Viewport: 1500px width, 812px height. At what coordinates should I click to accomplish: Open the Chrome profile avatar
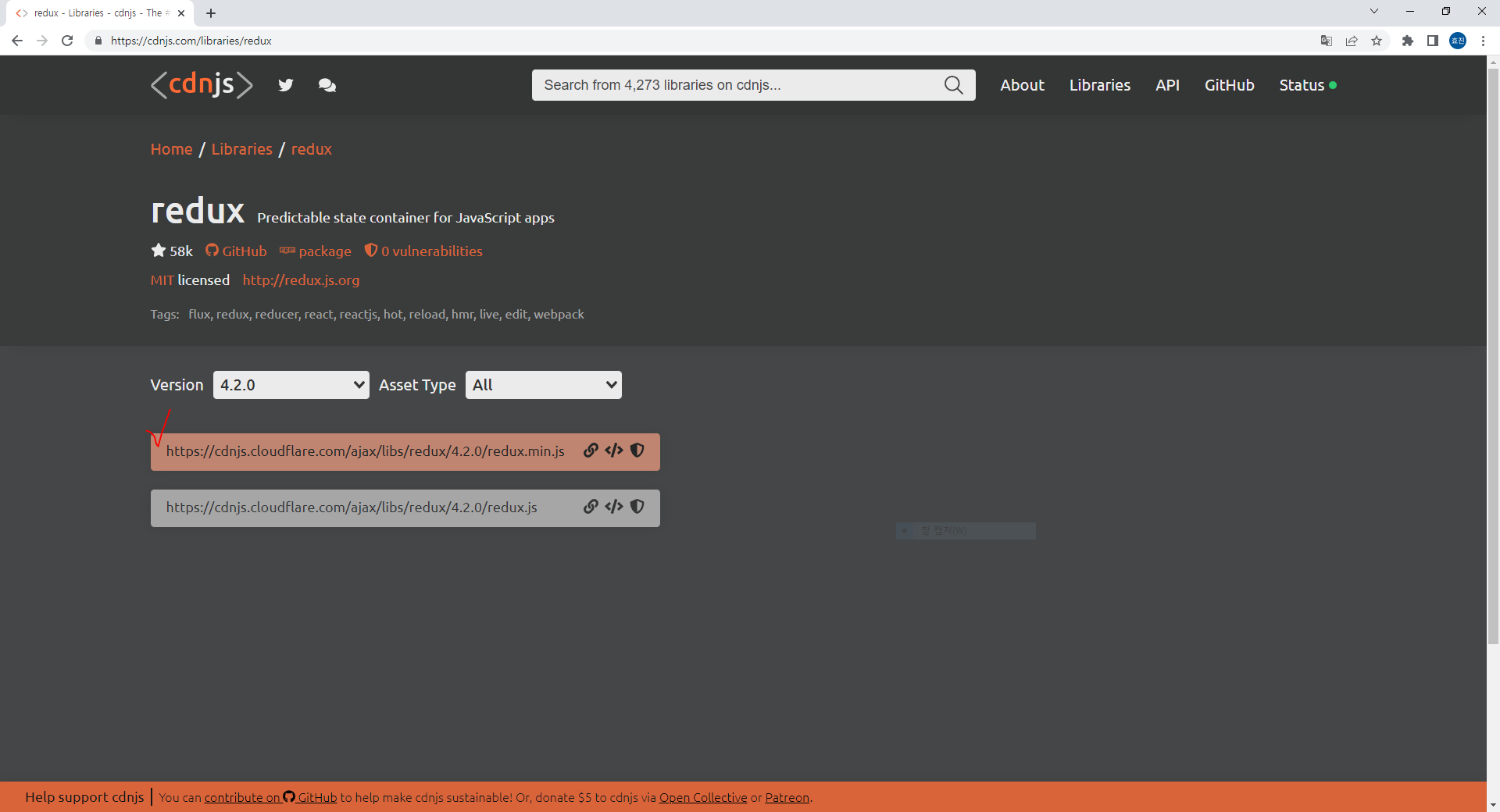(1458, 41)
